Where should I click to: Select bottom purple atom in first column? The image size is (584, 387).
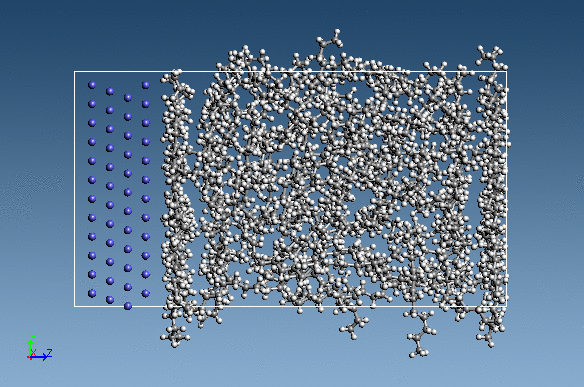tap(92, 294)
